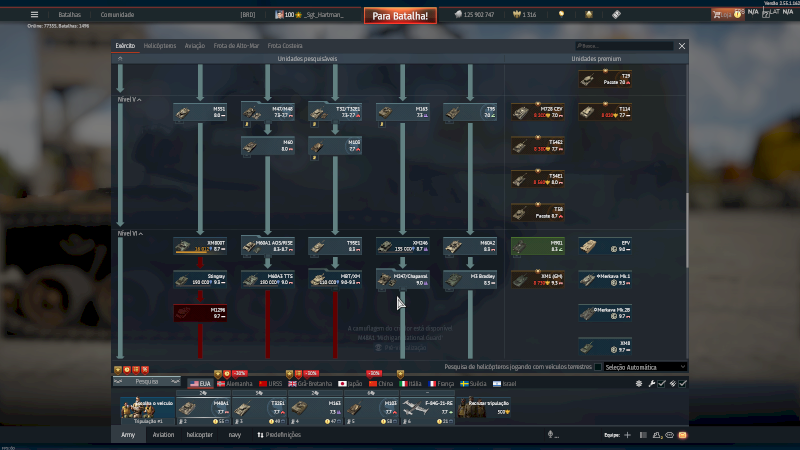
Task: Expand the M47/M48 vehicle group
Action: [x=268, y=112]
